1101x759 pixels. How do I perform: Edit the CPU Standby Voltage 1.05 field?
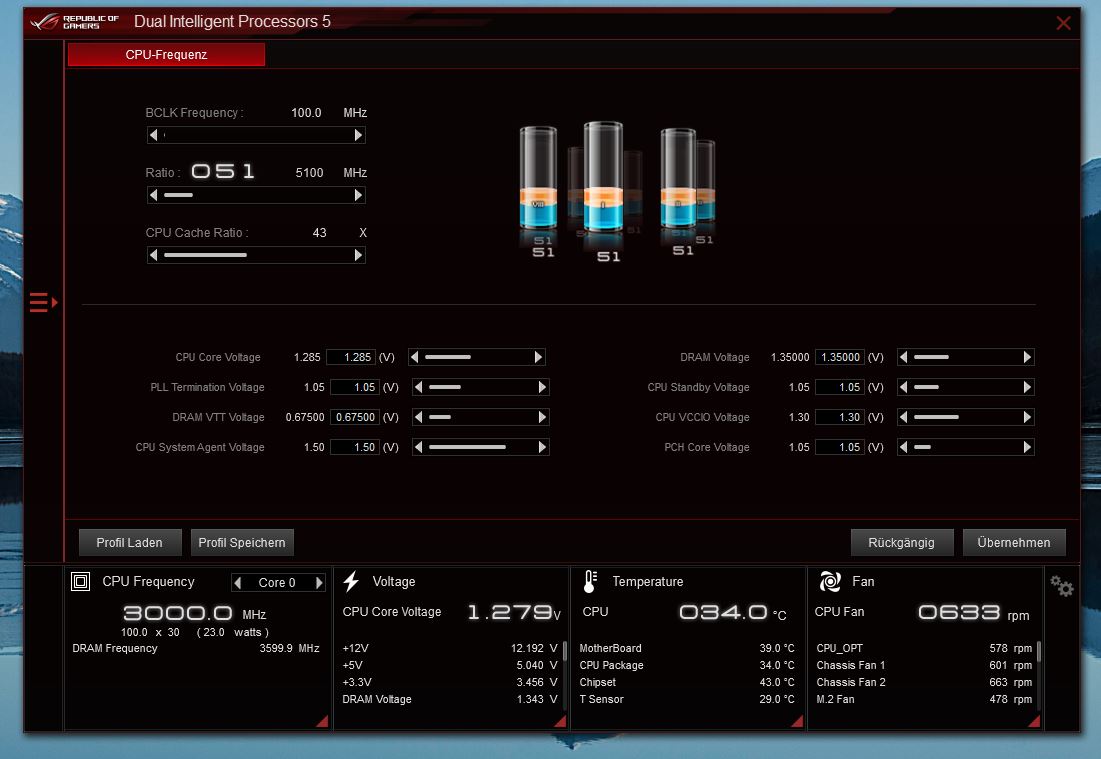840,387
